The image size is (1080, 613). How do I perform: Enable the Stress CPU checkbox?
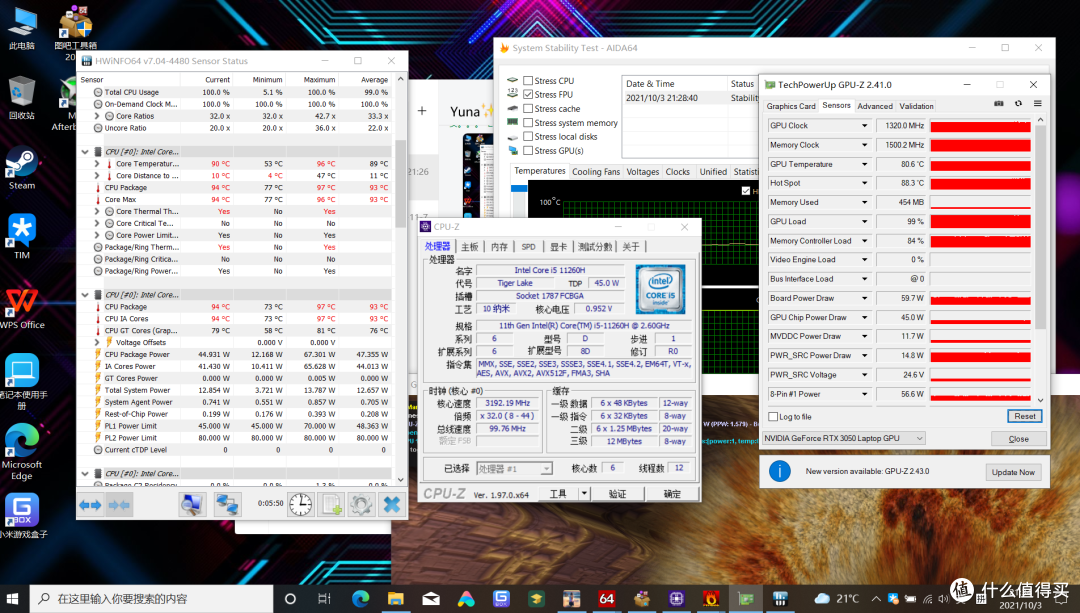528,81
